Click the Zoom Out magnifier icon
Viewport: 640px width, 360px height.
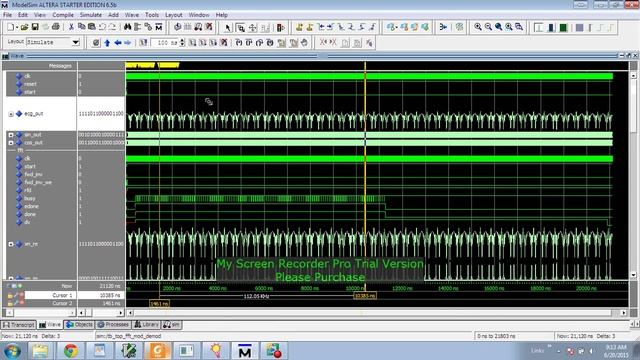489,27
